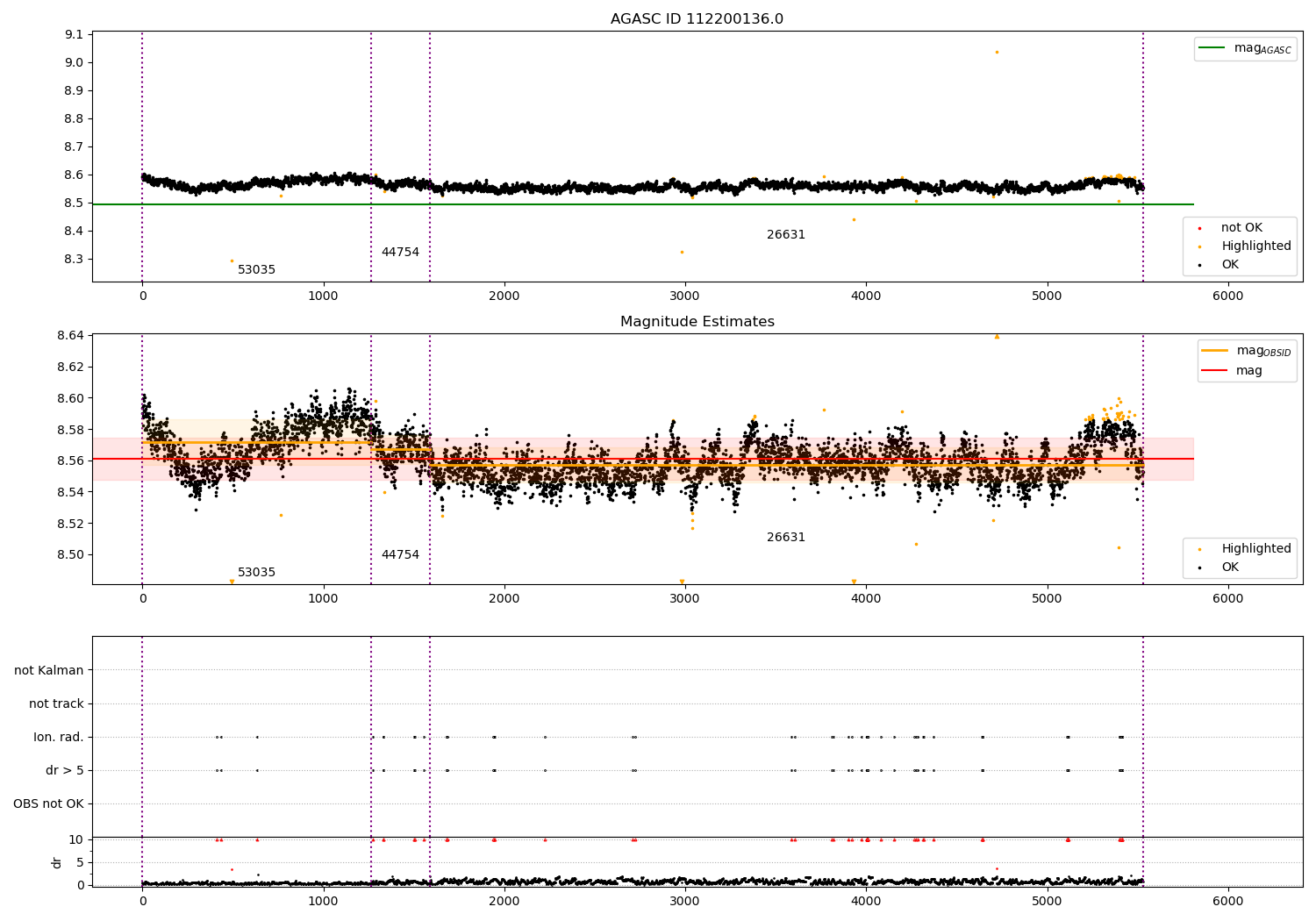Click the 8.52 y-axis tick label
This screenshot has height=921, width=1316.
(70, 524)
